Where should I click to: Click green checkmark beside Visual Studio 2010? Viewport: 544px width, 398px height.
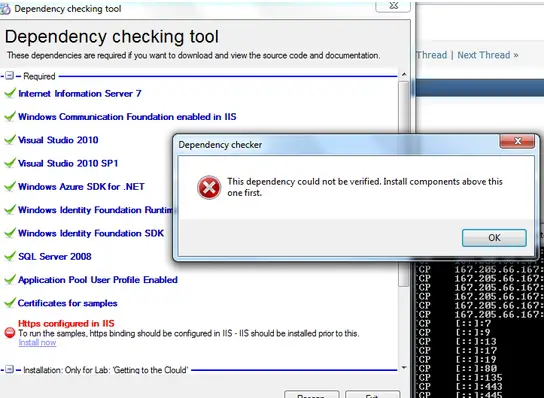click(x=10, y=139)
